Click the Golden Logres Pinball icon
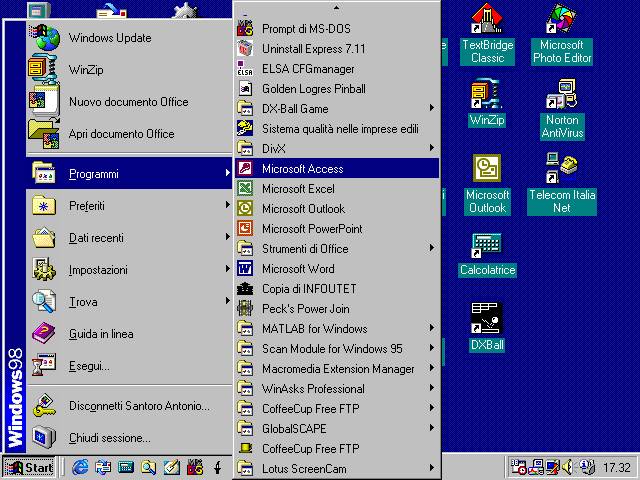Image resolution: width=640 pixels, height=480 pixels. pos(245,89)
